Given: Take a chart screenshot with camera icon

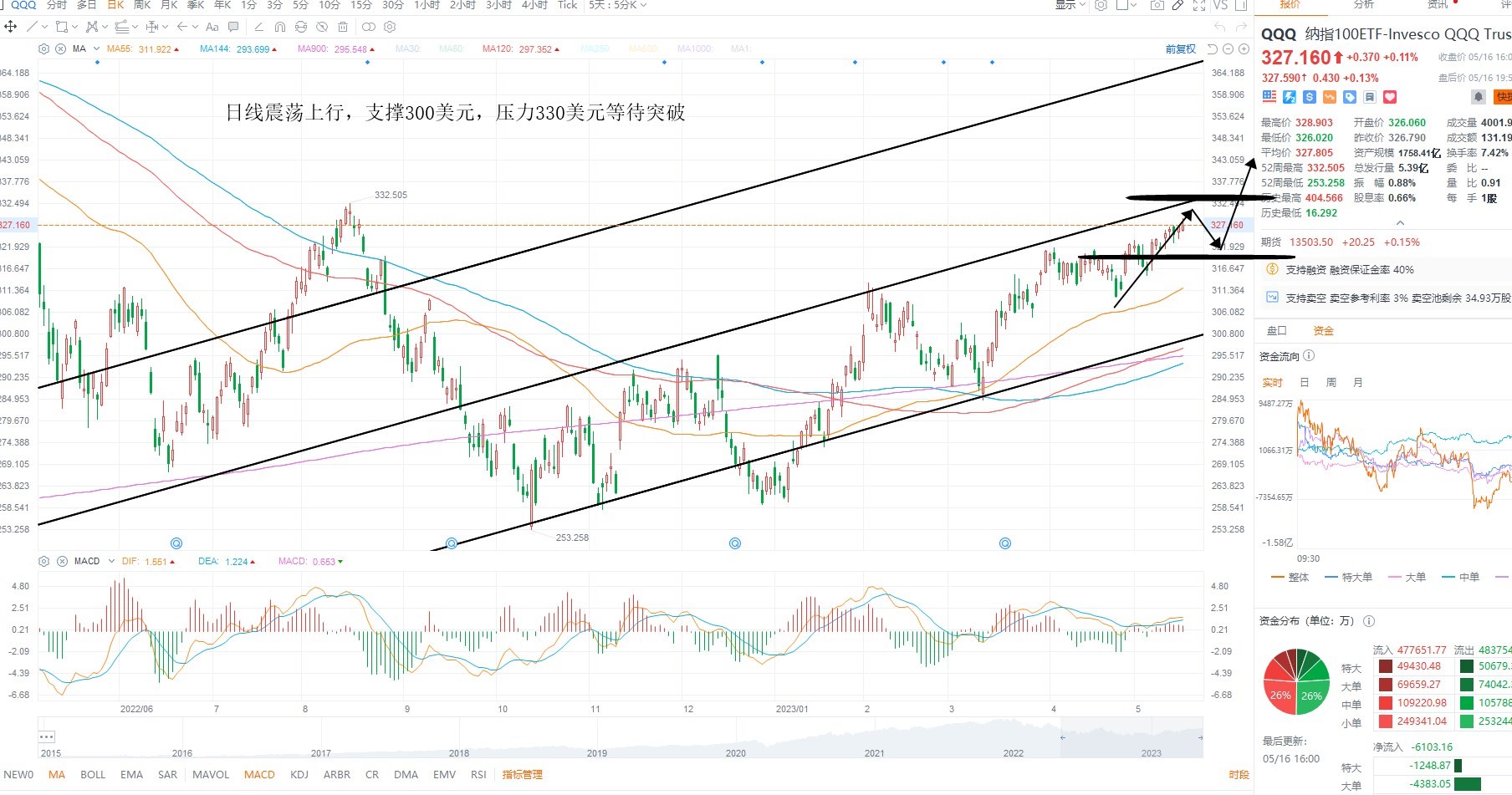Looking at the screenshot, I should (1157, 5).
